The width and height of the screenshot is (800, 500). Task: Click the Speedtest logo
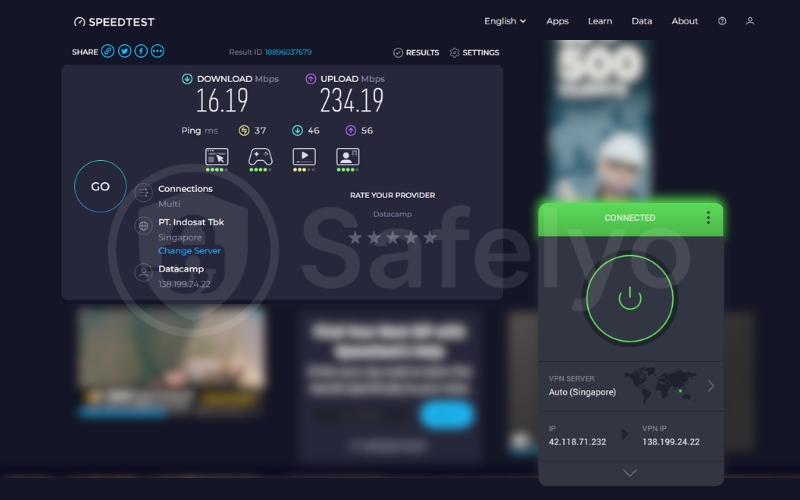click(114, 21)
